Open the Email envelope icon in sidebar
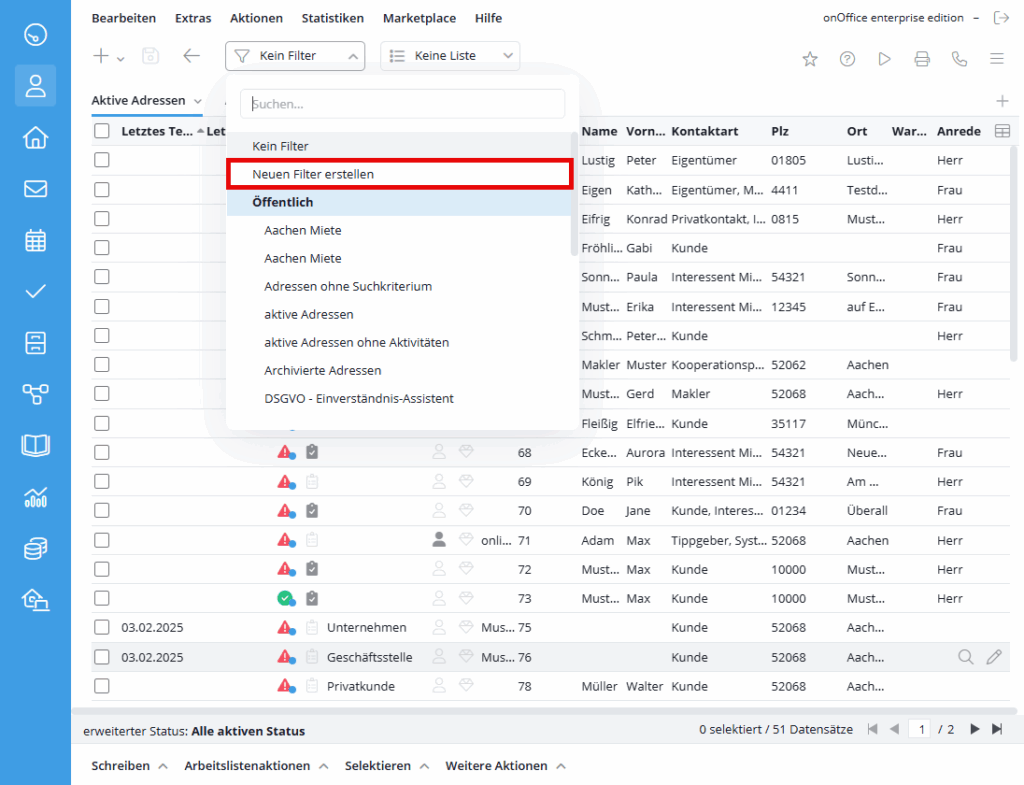The height and width of the screenshot is (785, 1024). point(35,188)
